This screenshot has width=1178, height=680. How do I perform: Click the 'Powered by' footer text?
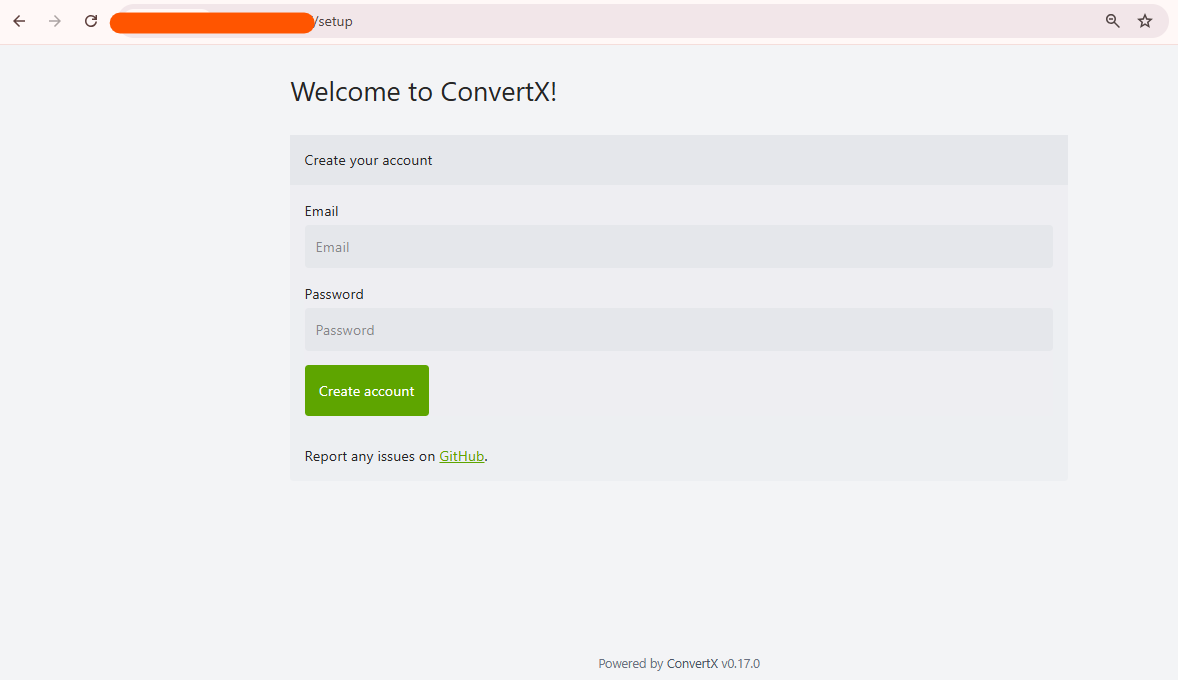pyautogui.click(x=630, y=663)
